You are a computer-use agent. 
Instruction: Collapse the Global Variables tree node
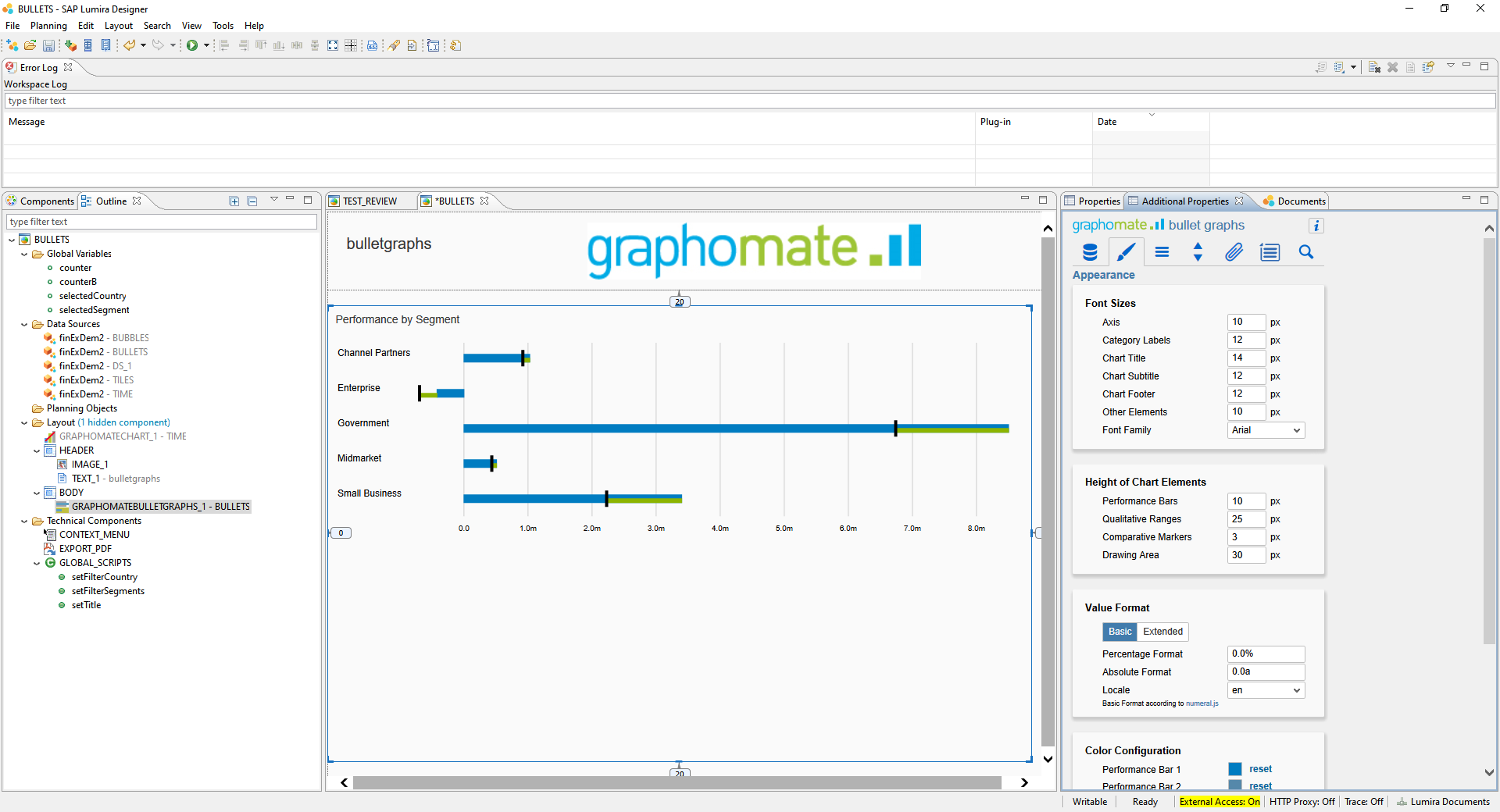(x=24, y=254)
